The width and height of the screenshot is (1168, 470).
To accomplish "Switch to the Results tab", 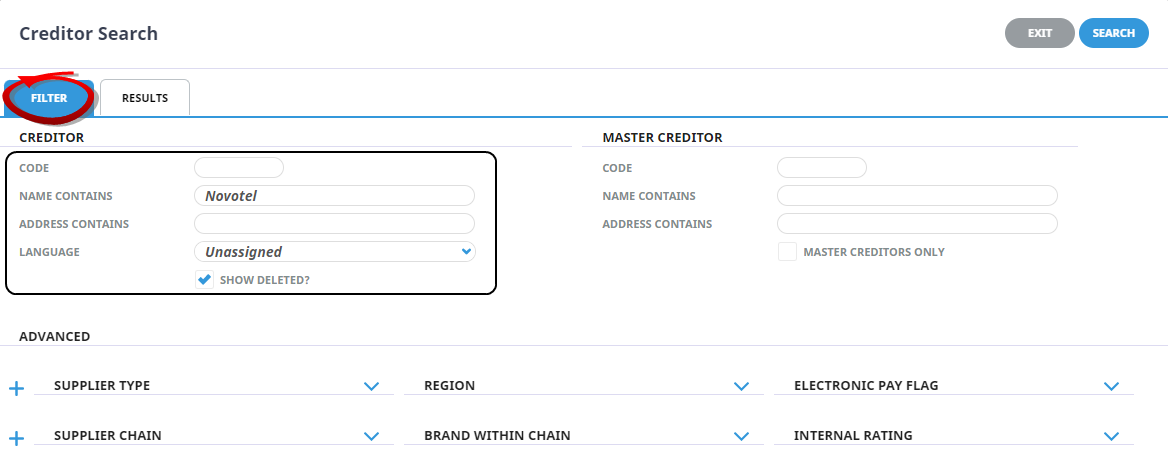I will click(x=145, y=98).
